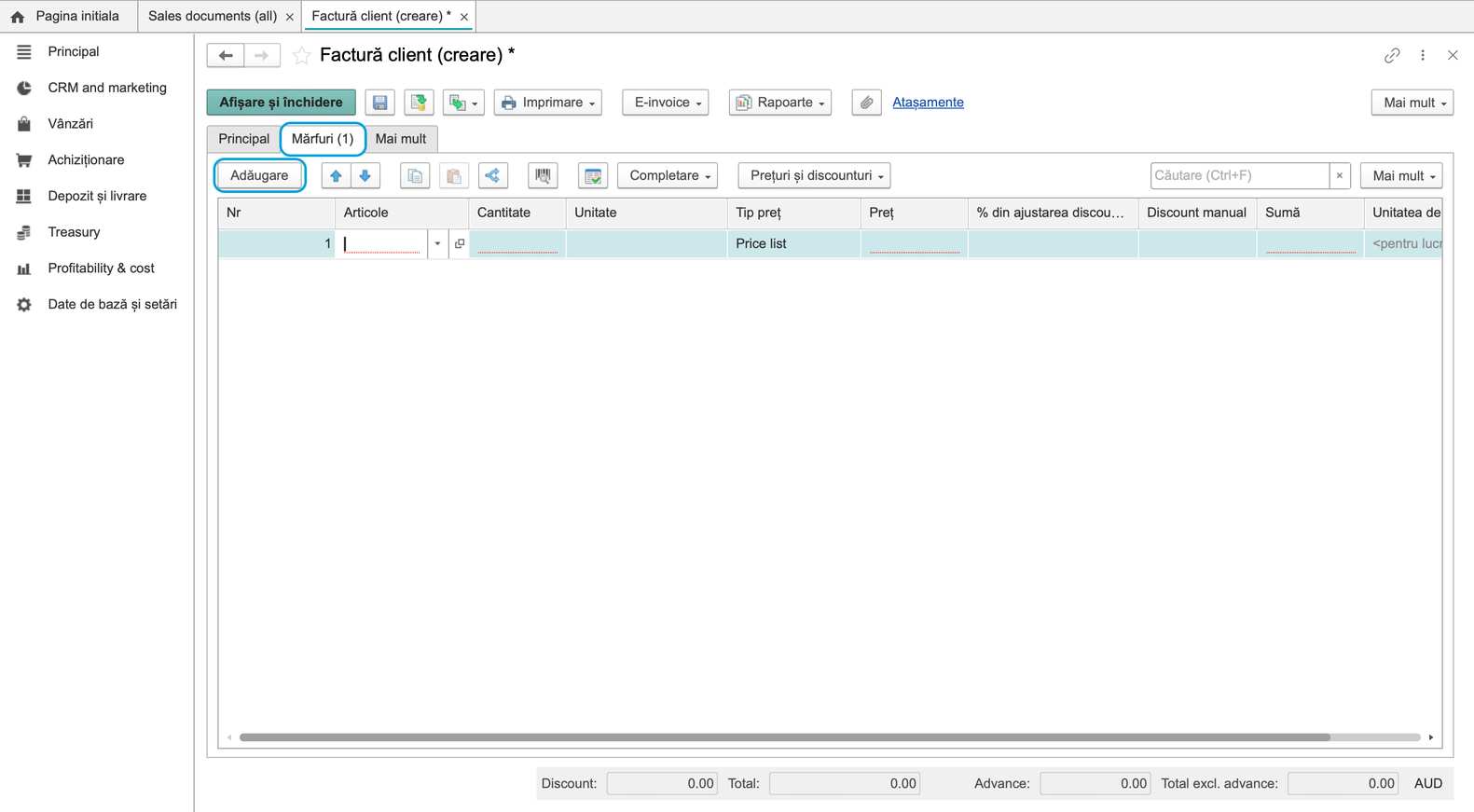Go back with the left arrow button
The image size is (1474, 812).
tap(226, 56)
